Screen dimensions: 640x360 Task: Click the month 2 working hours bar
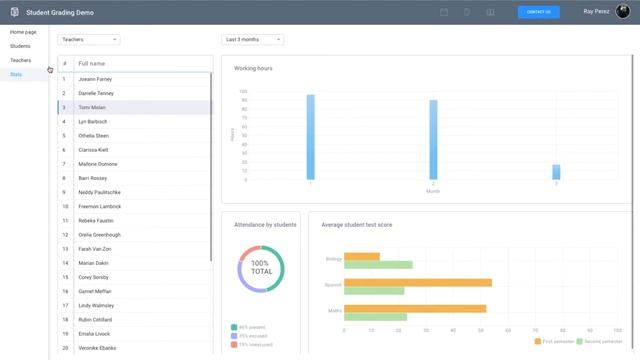(433, 140)
